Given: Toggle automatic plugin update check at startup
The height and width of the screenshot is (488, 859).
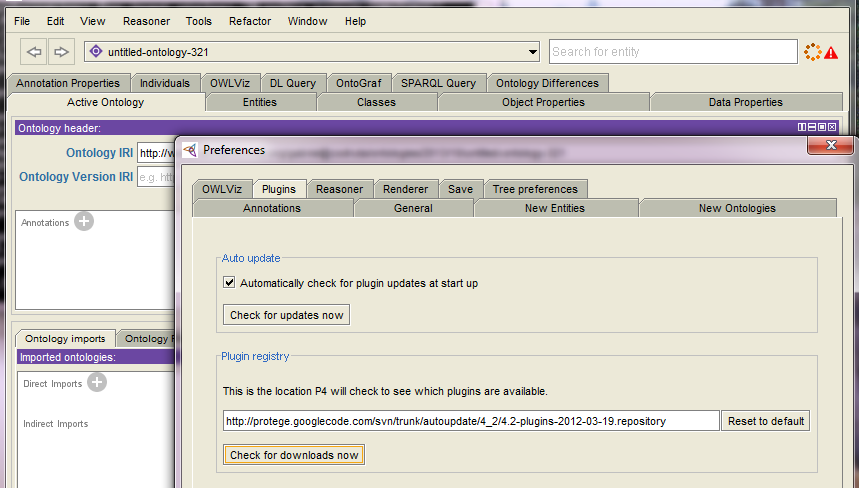Looking at the screenshot, I should (229, 283).
